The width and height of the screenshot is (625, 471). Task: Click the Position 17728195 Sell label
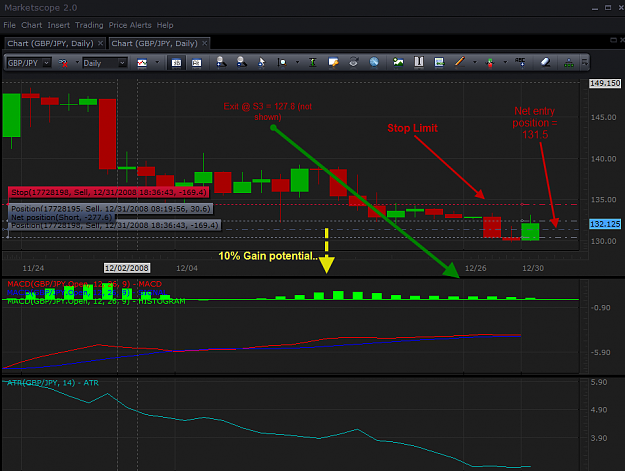click(110, 209)
